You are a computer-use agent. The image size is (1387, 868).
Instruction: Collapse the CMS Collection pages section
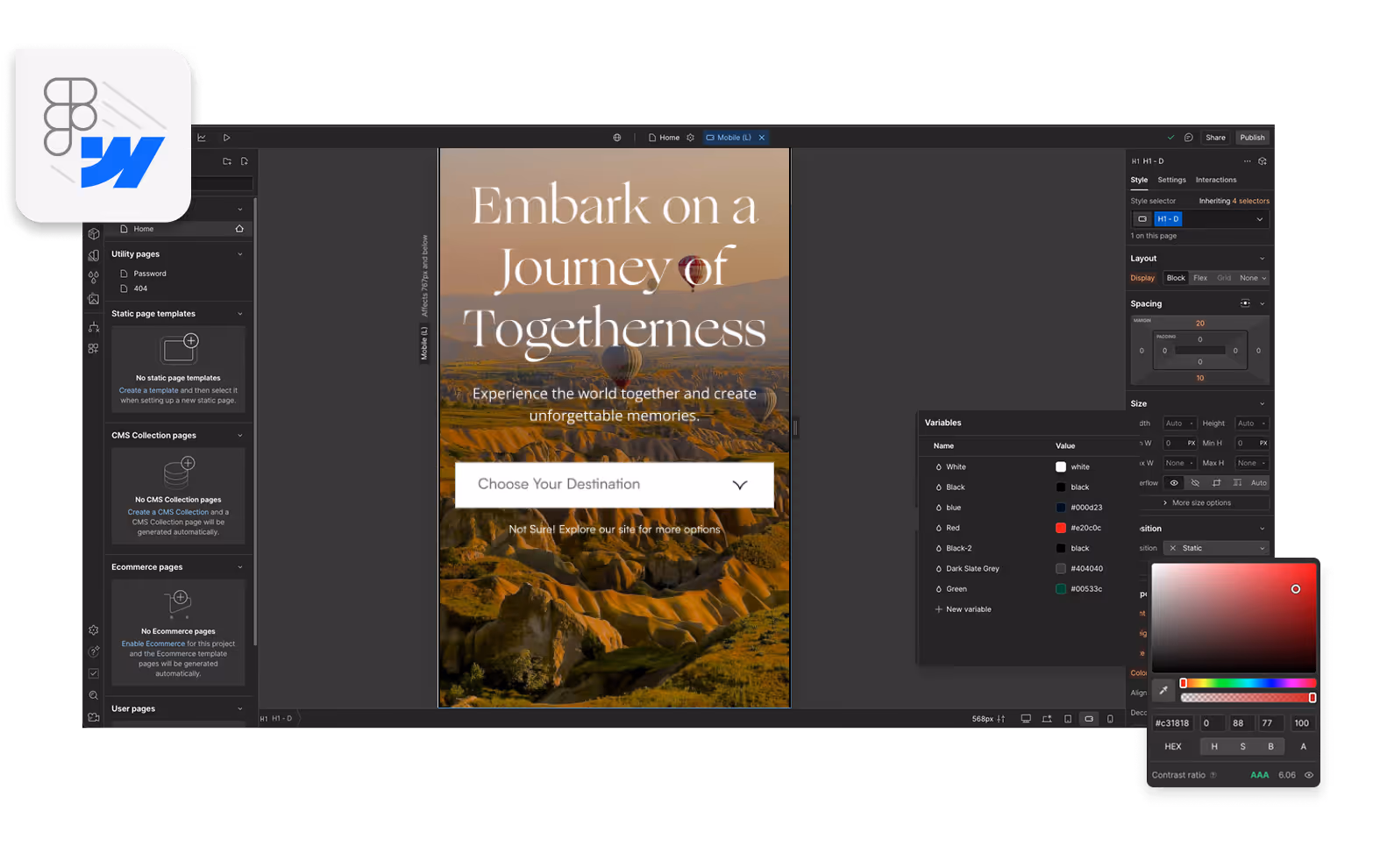click(240, 436)
